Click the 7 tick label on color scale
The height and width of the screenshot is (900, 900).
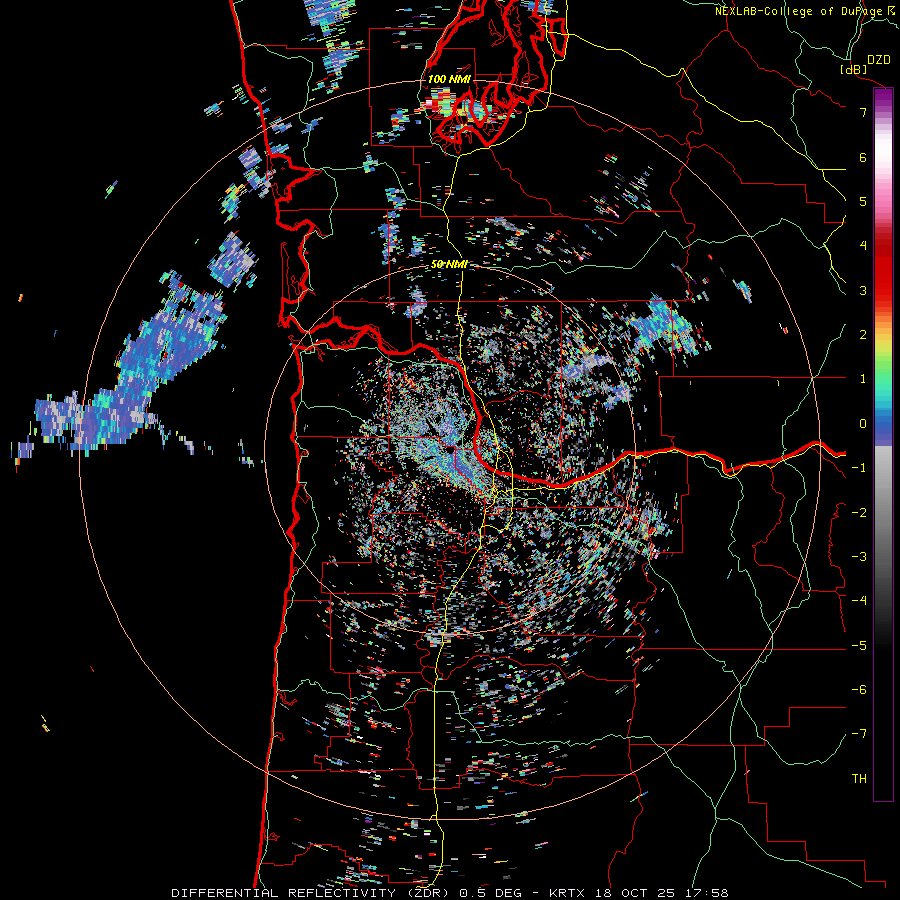[x=863, y=112]
